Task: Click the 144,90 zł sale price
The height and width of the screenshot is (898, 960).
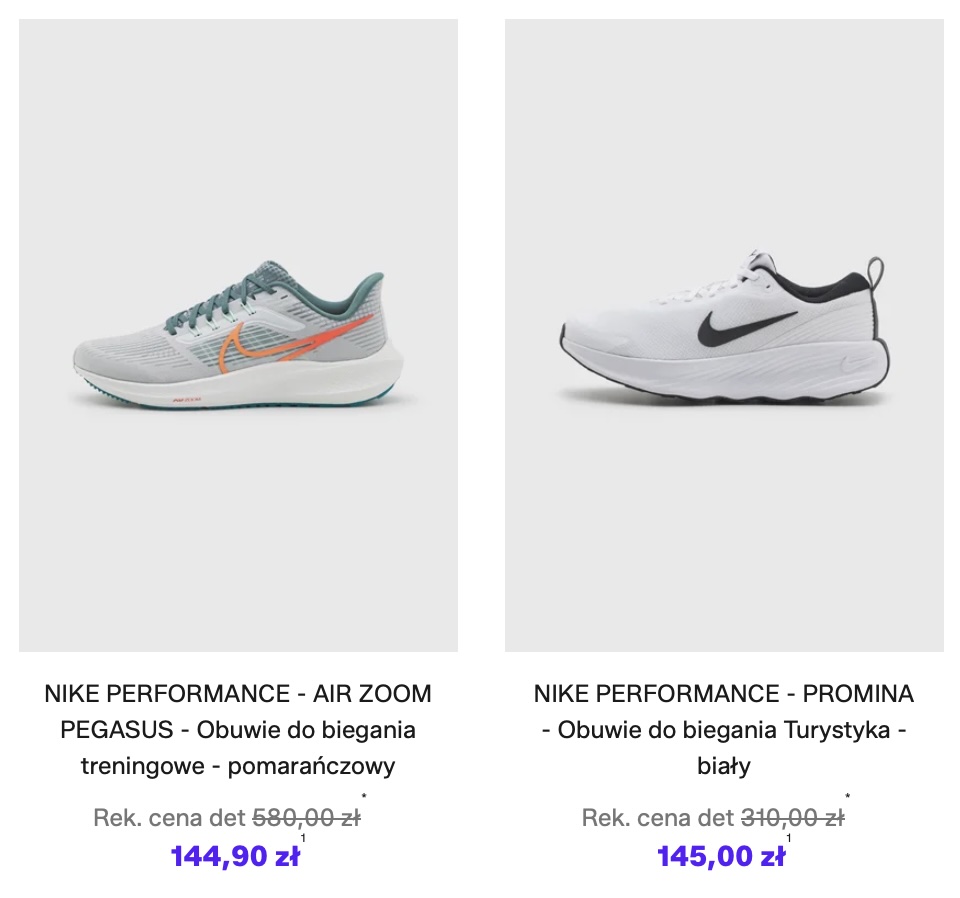Action: pyautogui.click(x=235, y=857)
